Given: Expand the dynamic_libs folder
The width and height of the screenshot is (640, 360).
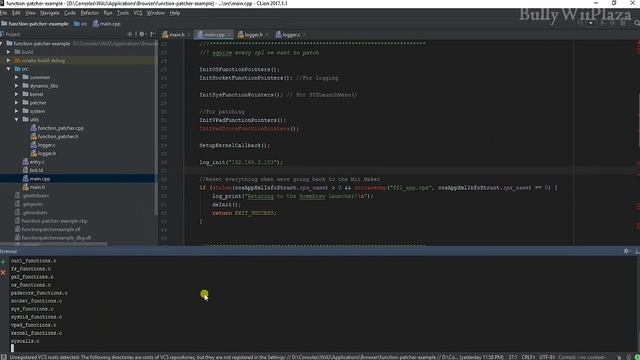Looking at the screenshot, I should (17, 86).
